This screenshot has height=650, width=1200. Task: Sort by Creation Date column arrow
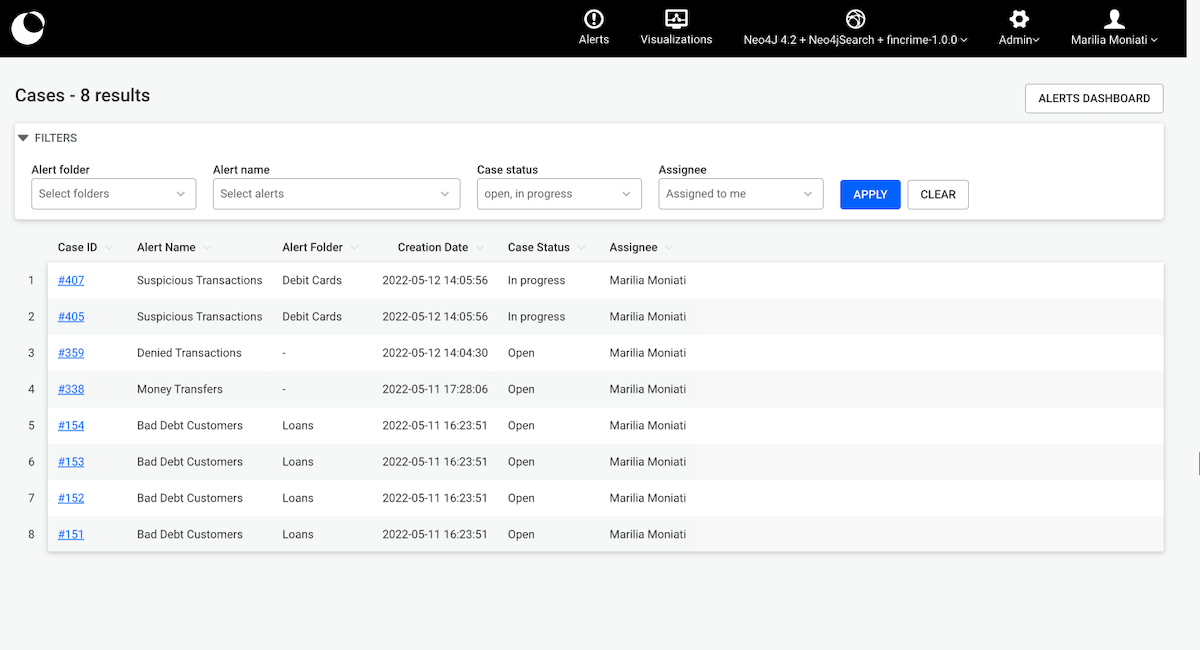click(479, 248)
